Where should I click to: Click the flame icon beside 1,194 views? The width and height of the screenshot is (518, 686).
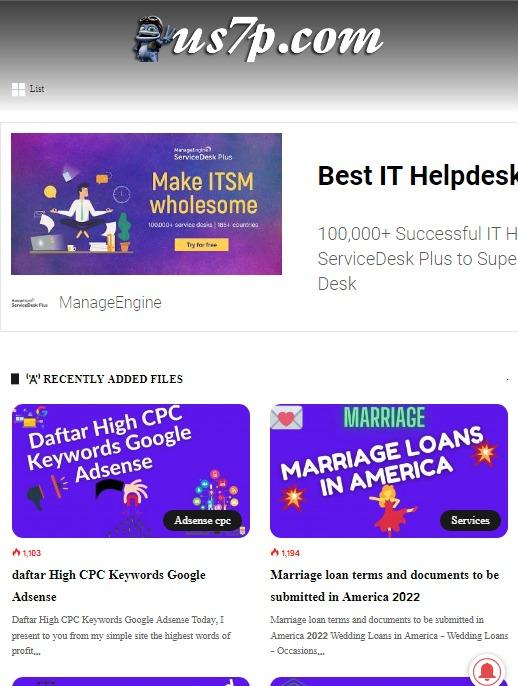click(x=275, y=553)
